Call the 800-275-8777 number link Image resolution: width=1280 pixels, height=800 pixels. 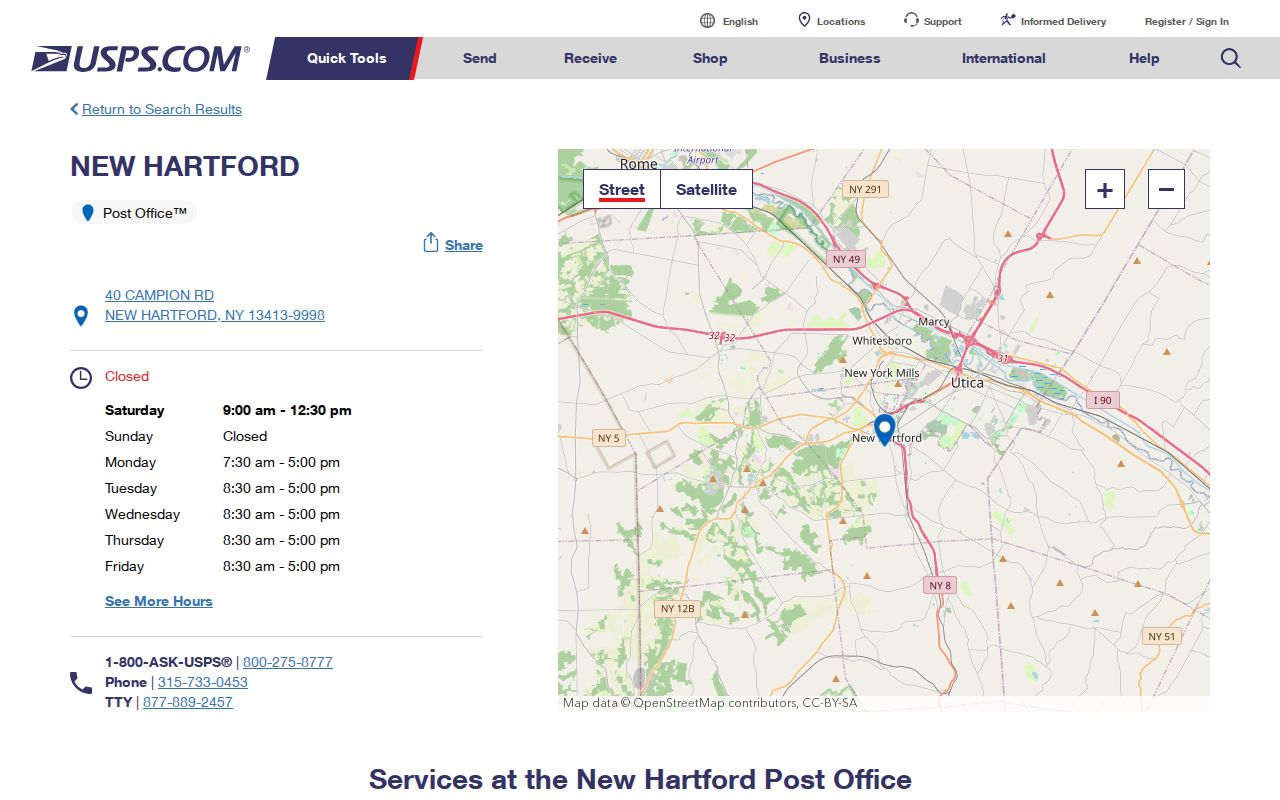(x=288, y=662)
